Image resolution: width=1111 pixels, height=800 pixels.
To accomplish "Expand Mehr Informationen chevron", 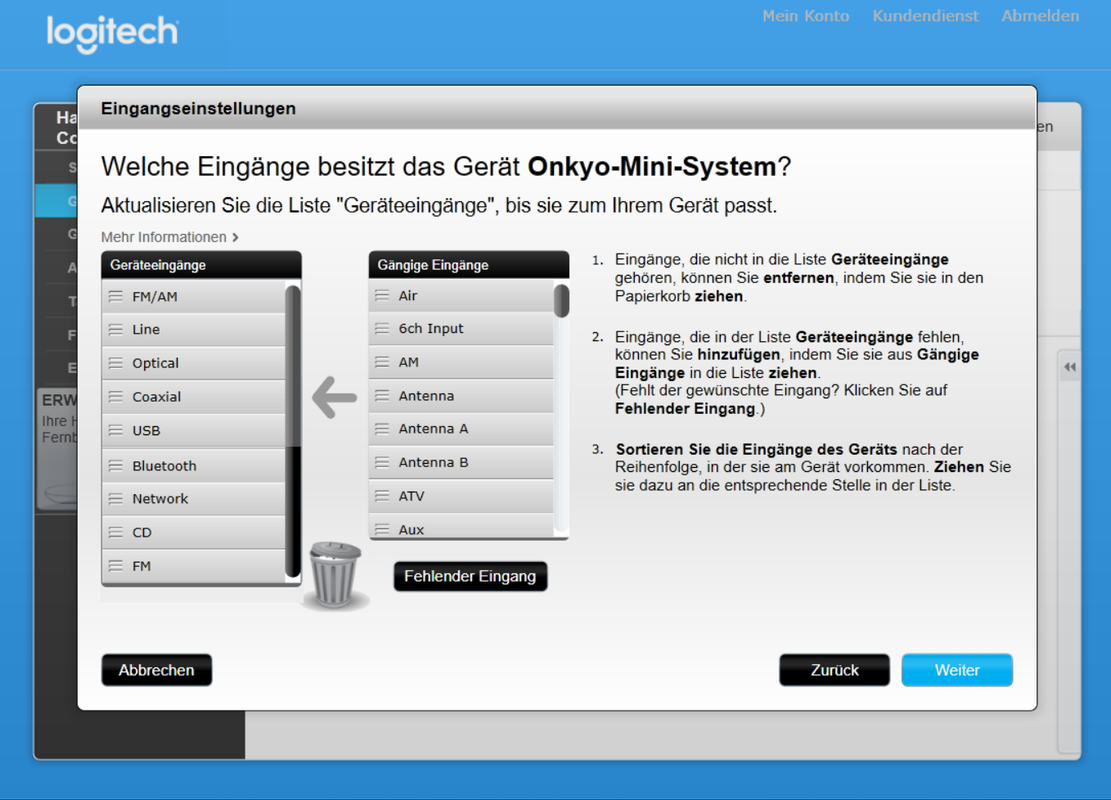I will (x=236, y=237).
